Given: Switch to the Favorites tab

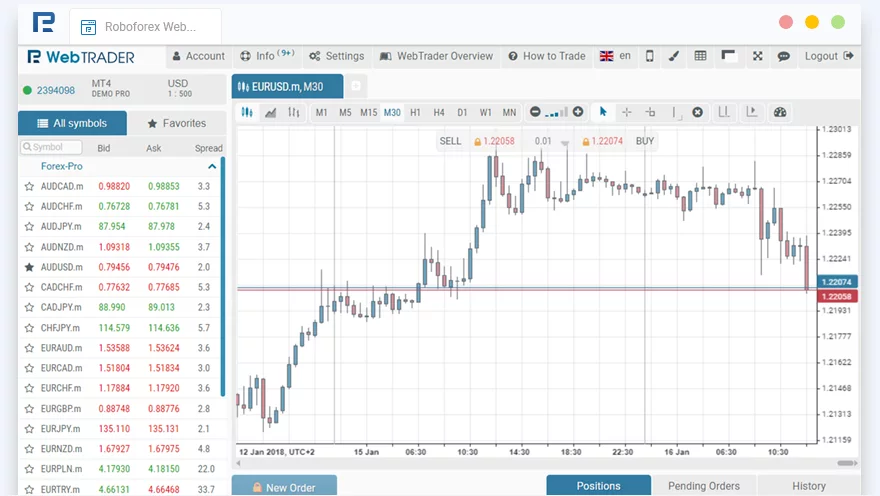Looking at the screenshot, I should point(177,123).
